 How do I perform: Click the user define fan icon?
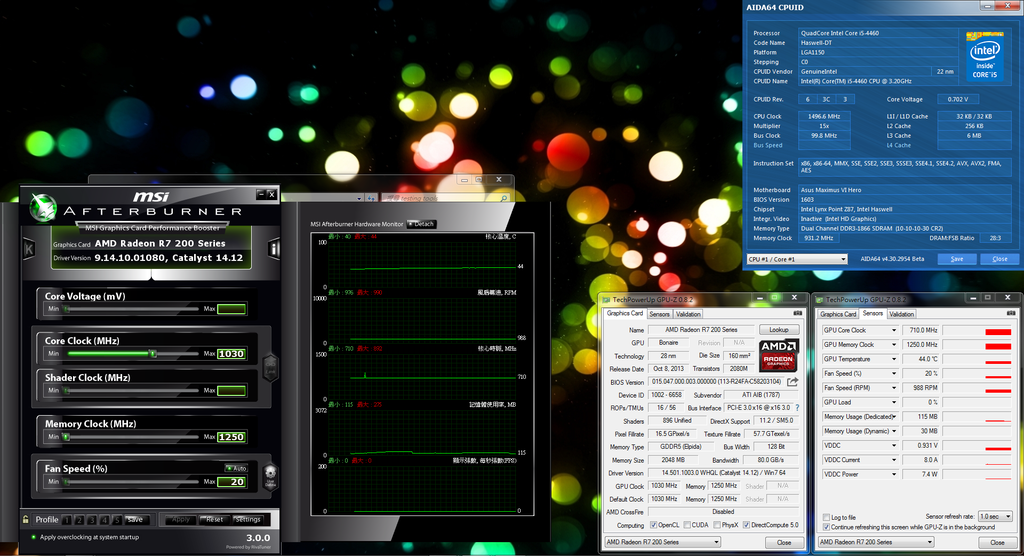tap(268, 477)
